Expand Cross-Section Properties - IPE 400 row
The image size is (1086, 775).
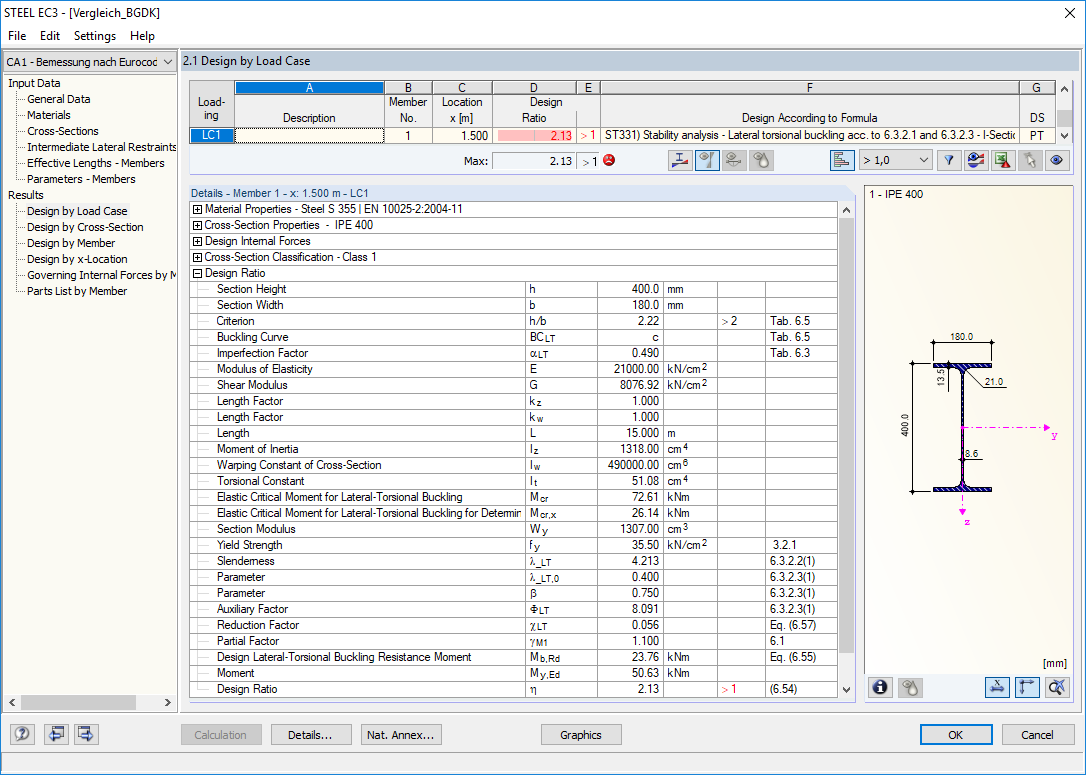point(197,225)
